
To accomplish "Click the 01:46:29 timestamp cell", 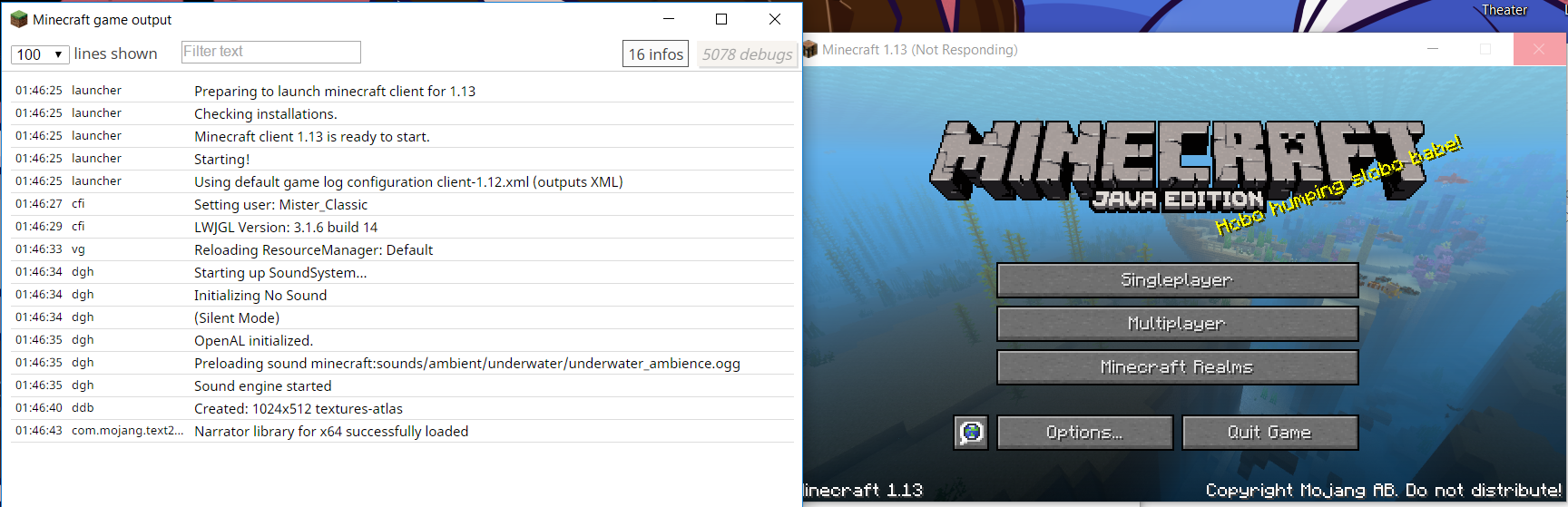I will click(x=39, y=227).
